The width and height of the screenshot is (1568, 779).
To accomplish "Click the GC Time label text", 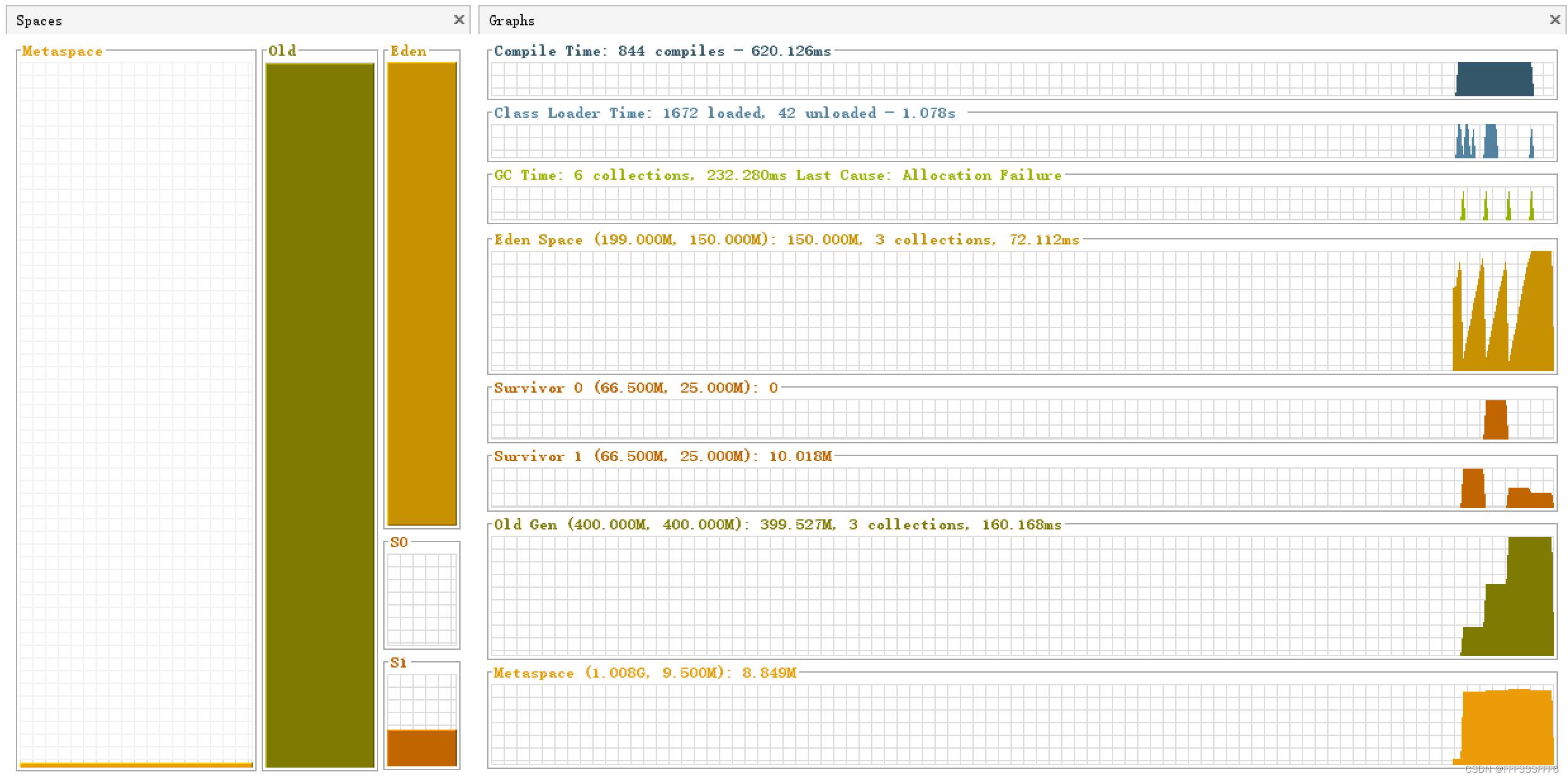I will [777, 175].
